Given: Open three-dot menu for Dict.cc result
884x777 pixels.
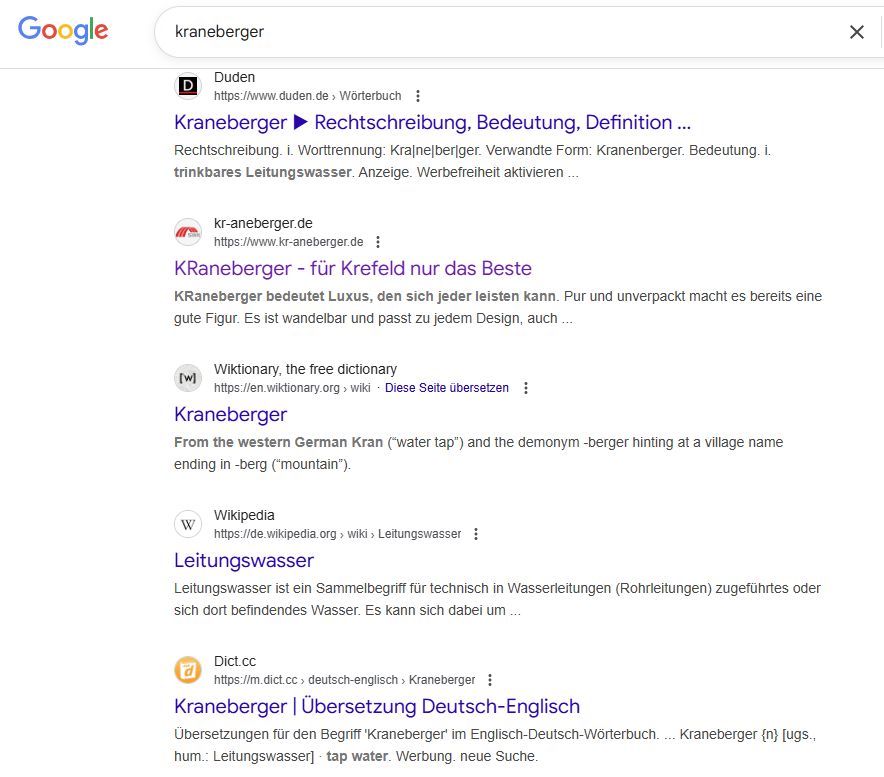Looking at the screenshot, I should [x=490, y=680].
